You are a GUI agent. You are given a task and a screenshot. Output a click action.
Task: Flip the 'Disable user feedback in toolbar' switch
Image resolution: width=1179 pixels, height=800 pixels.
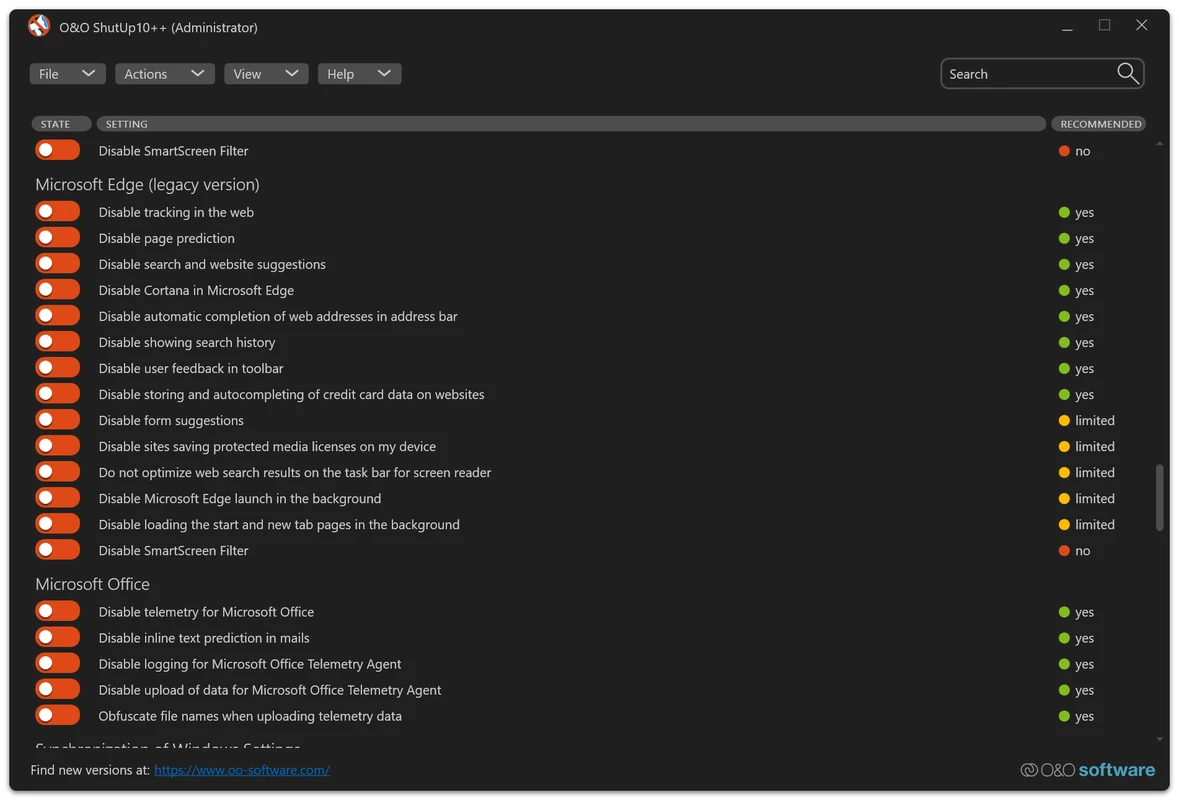coord(57,368)
